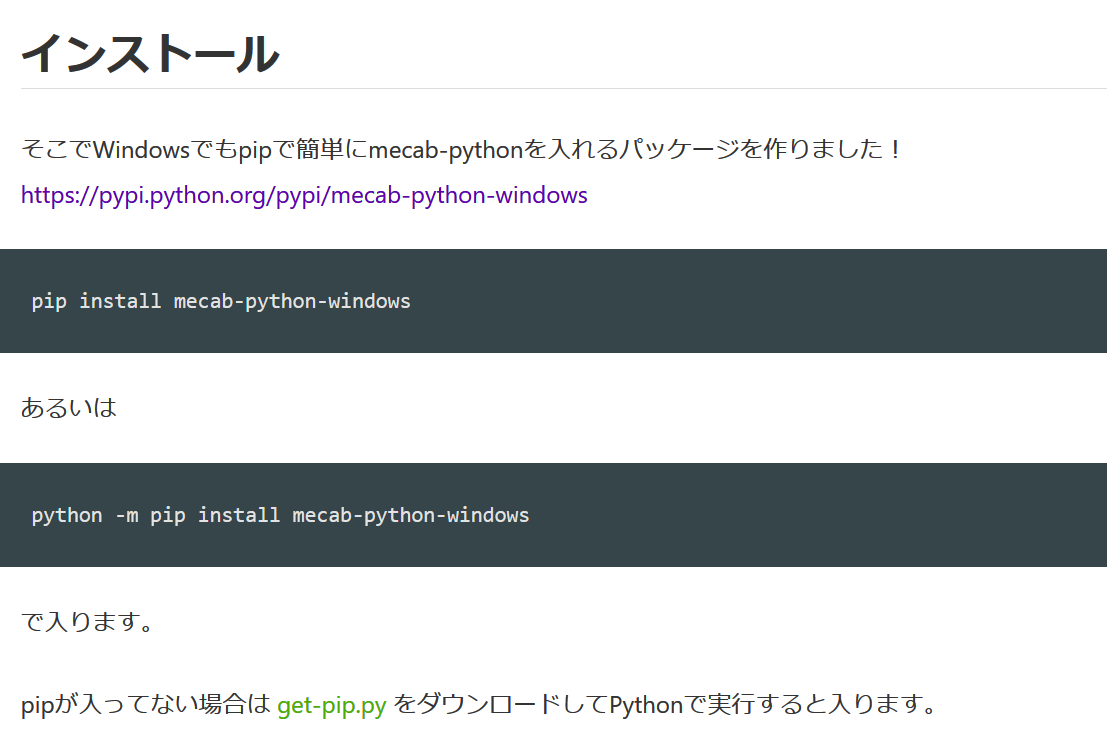Click the pip install mecab-python-windows command
The image size is (1107, 746).
click(x=220, y=301)
